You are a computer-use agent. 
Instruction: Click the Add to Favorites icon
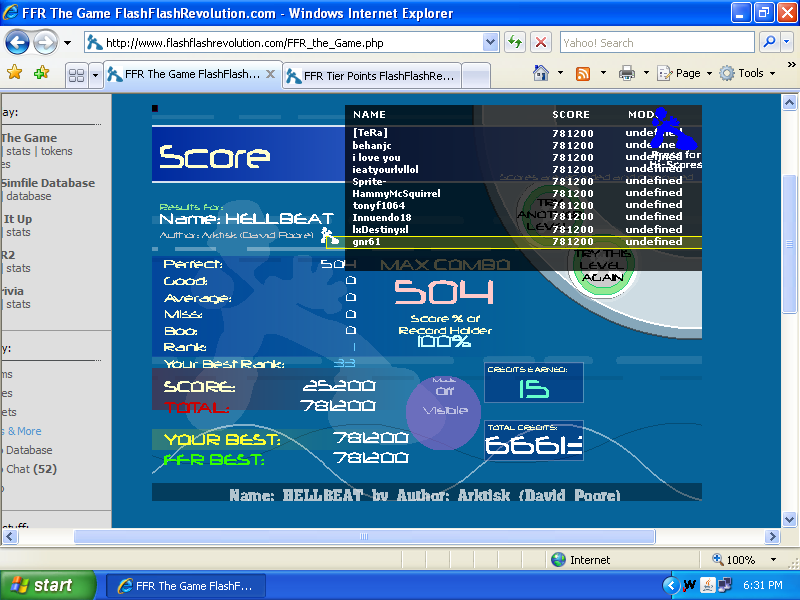(41, 73)
